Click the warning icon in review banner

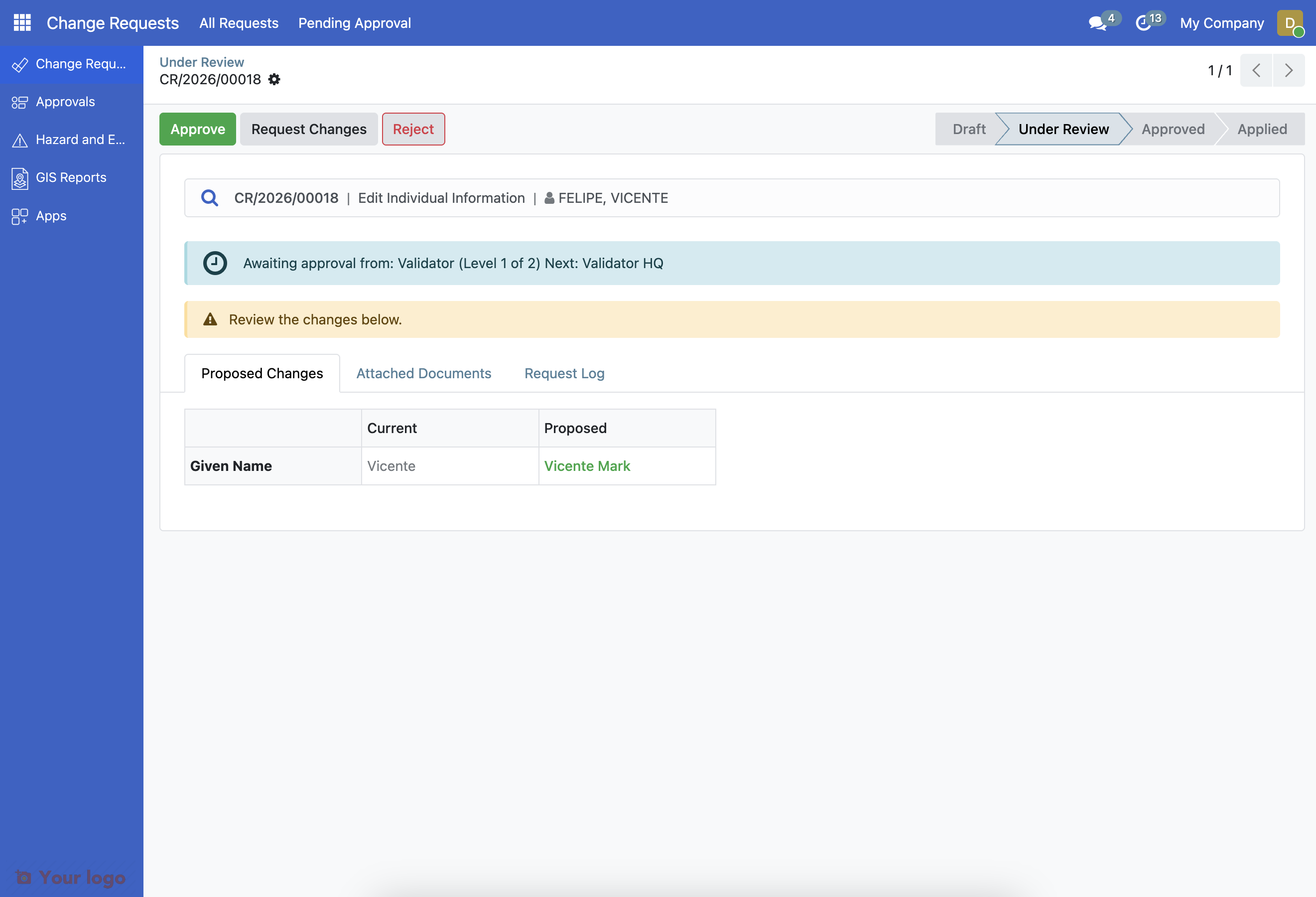coord(210,319)
